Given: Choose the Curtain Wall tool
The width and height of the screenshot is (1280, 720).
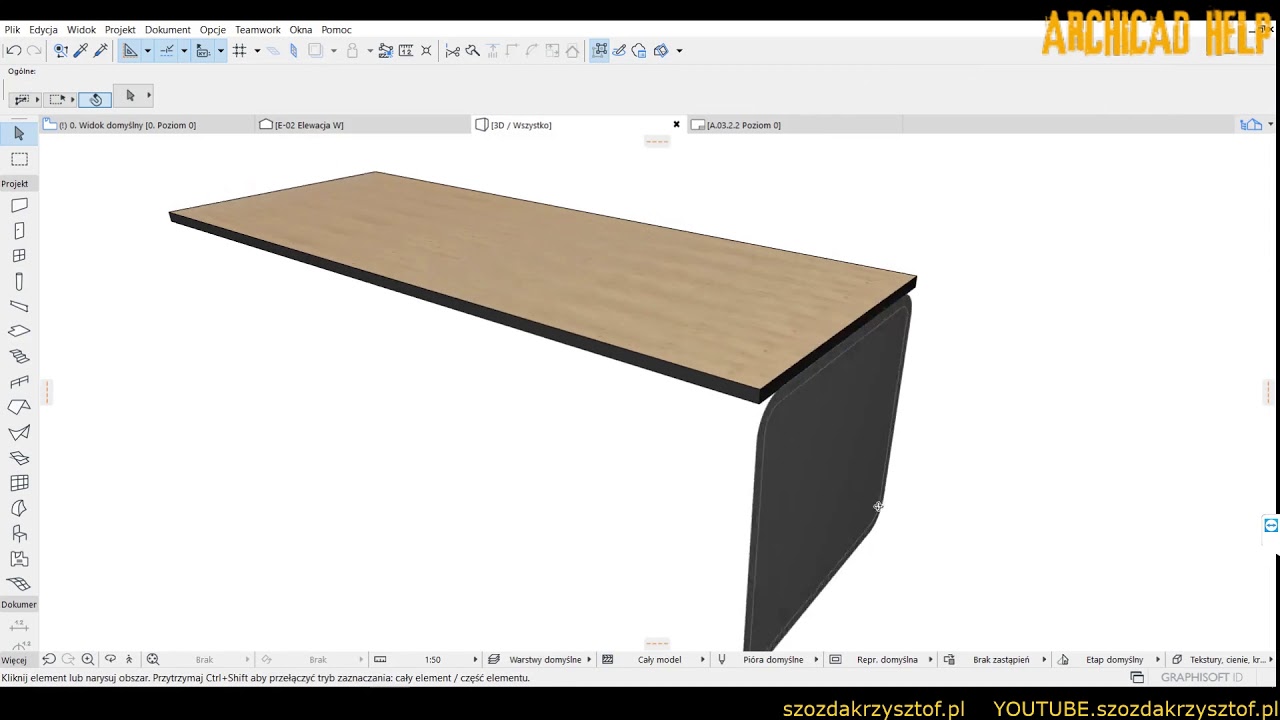Looking at the screenshot, I should 19,483.
